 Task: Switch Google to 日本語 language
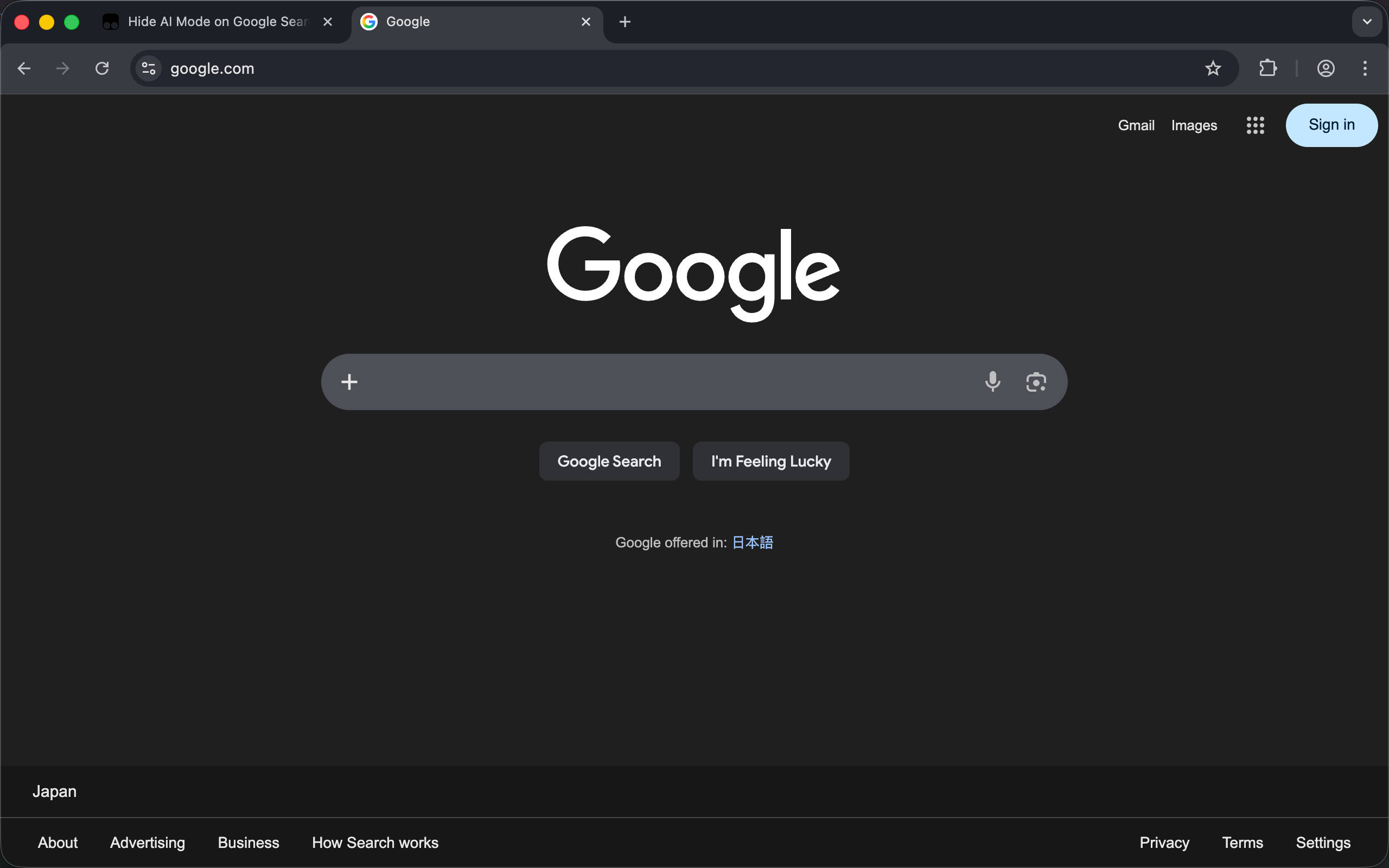pos(753,542)
